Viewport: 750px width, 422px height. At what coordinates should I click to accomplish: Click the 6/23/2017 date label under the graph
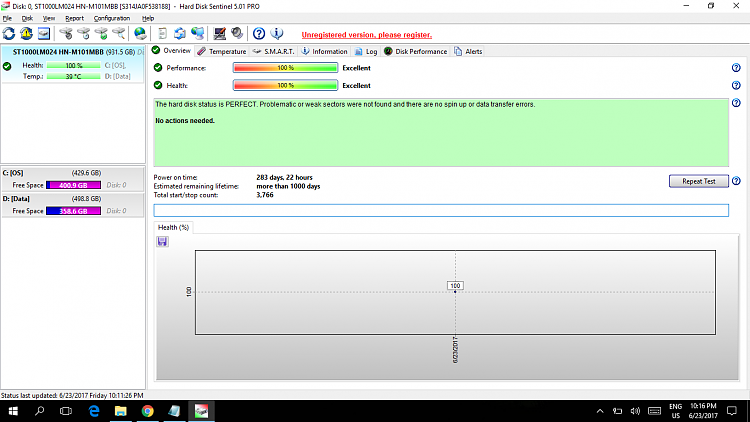tap(455, 350)
